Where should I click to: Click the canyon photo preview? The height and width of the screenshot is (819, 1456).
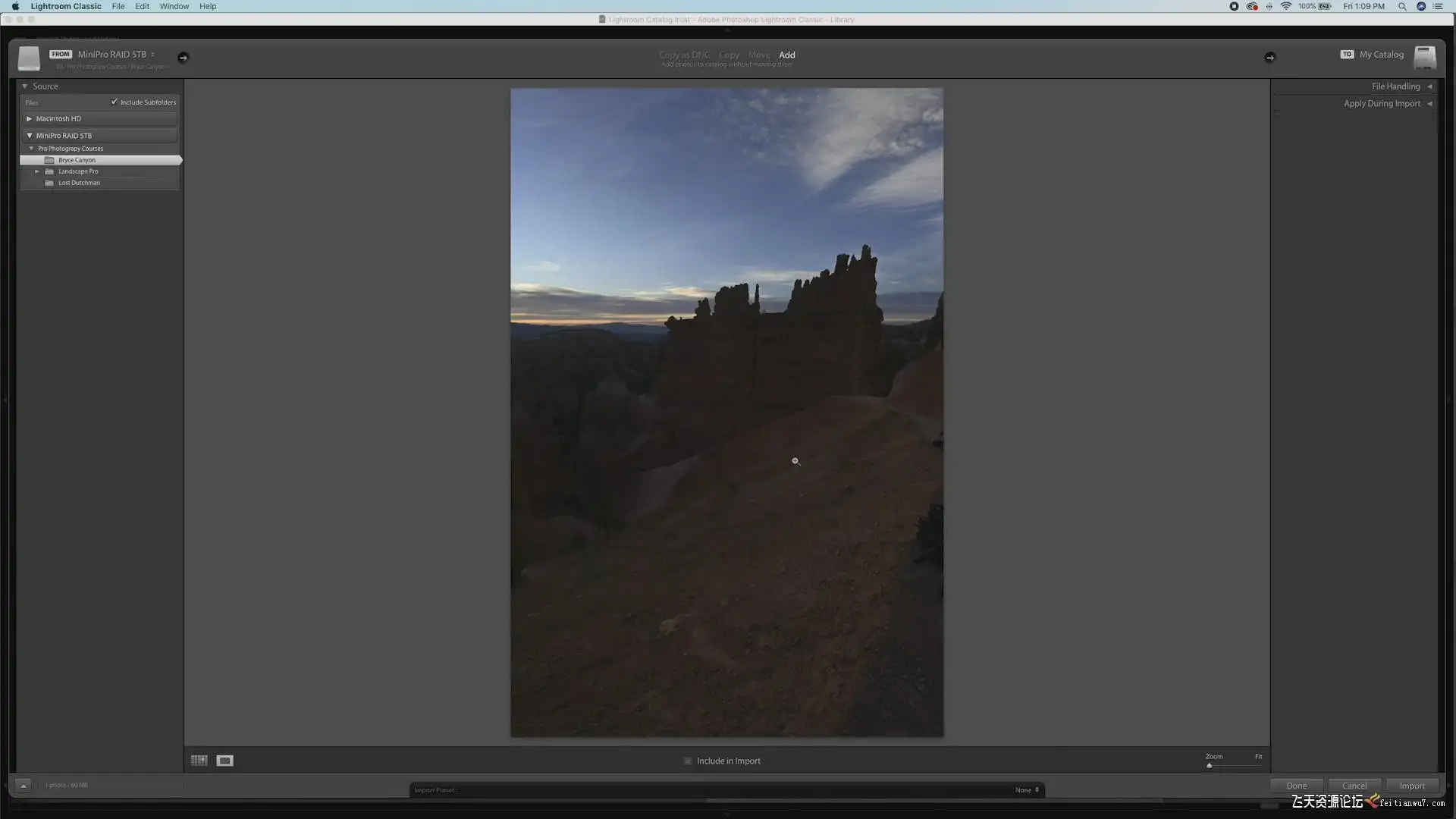tap(726, 413)
